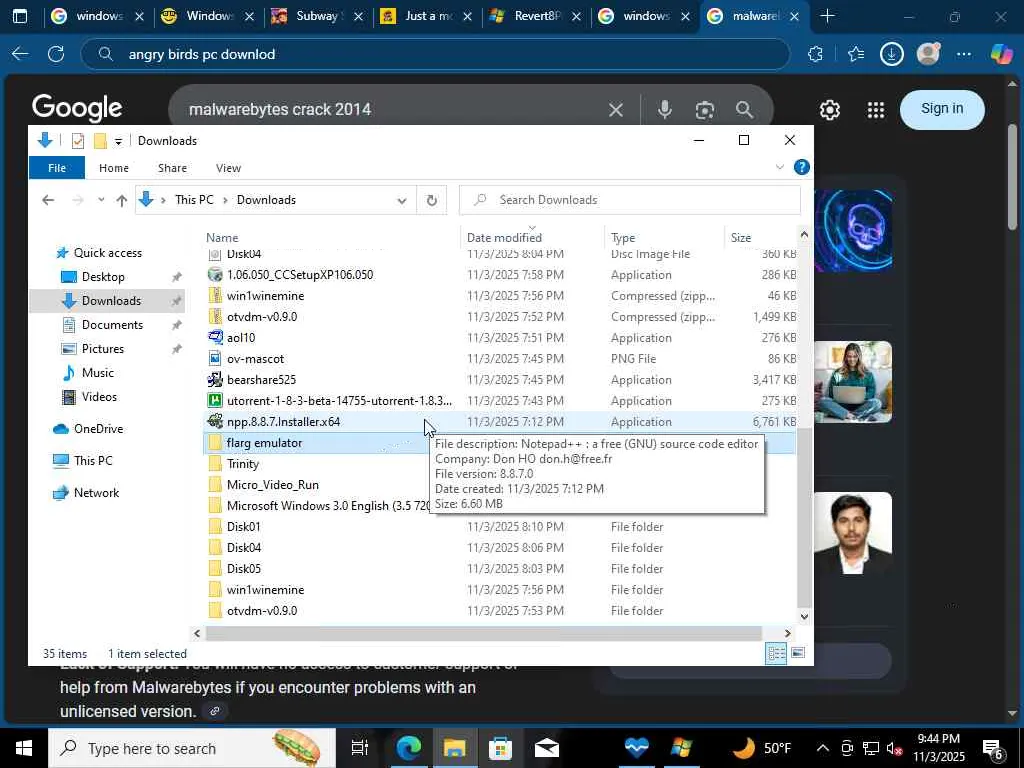Expand the Explorer ribbon chevron
Viewport: 1024px width, 768px height.
(x=779, y=167)
